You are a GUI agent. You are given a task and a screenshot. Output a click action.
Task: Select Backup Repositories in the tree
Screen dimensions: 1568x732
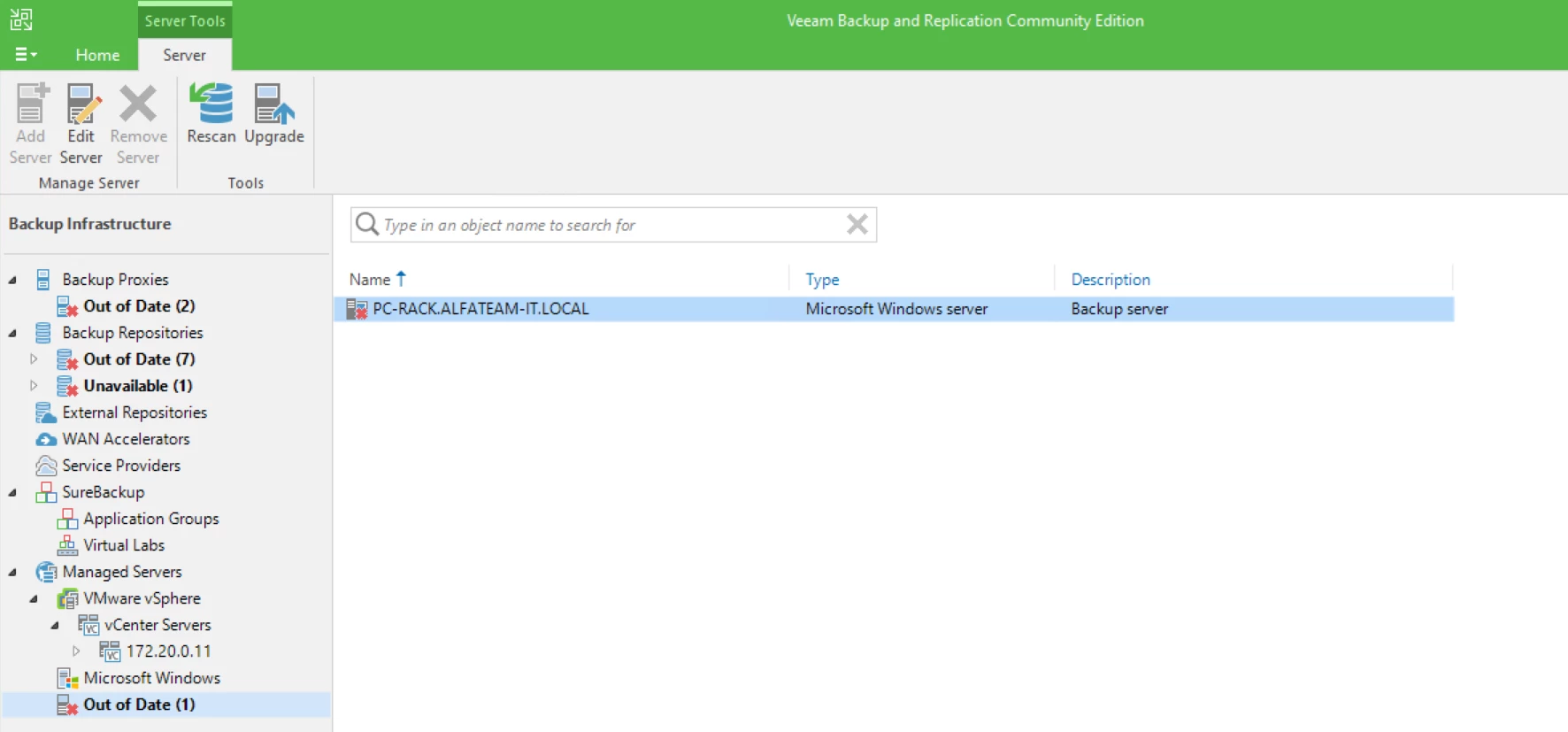[133, 333]
